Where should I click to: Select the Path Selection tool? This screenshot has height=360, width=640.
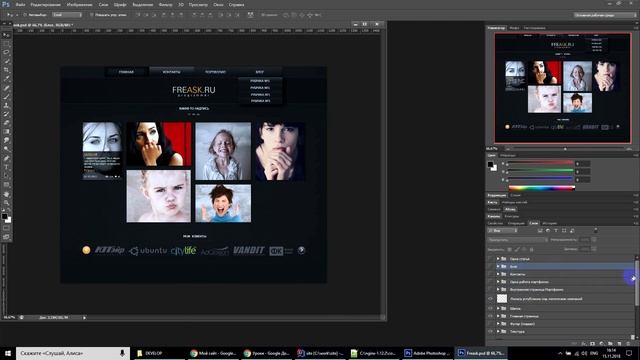pyautogui.click(x=6, y=176)
